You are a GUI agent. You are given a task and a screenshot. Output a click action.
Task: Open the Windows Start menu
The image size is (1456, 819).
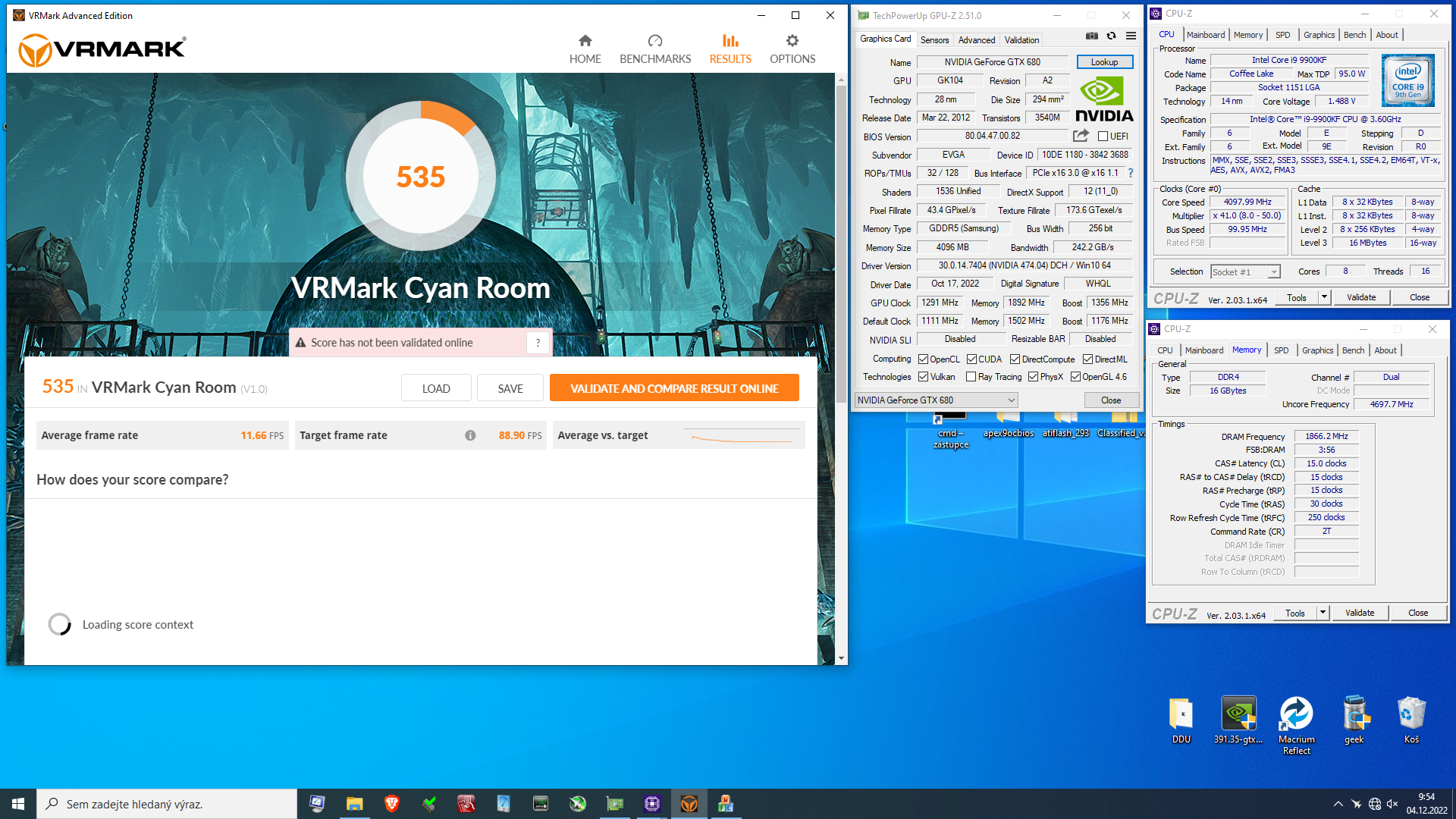coord(18,804)
